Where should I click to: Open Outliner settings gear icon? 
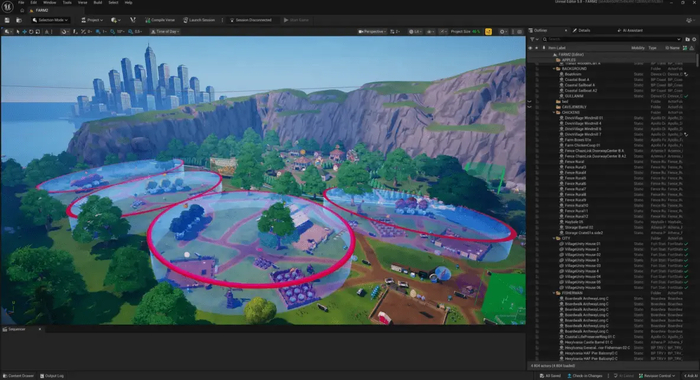click(694, 39)
